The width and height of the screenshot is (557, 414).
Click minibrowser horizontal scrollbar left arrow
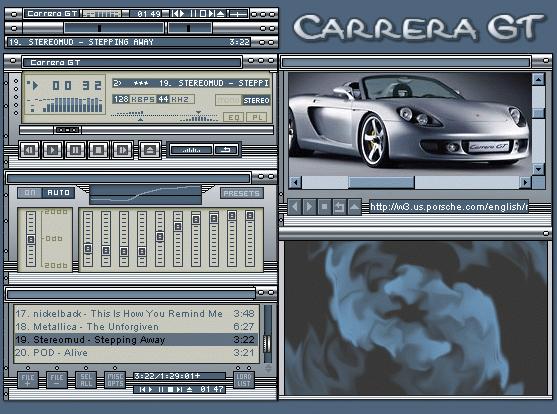(x=295, y=183)
